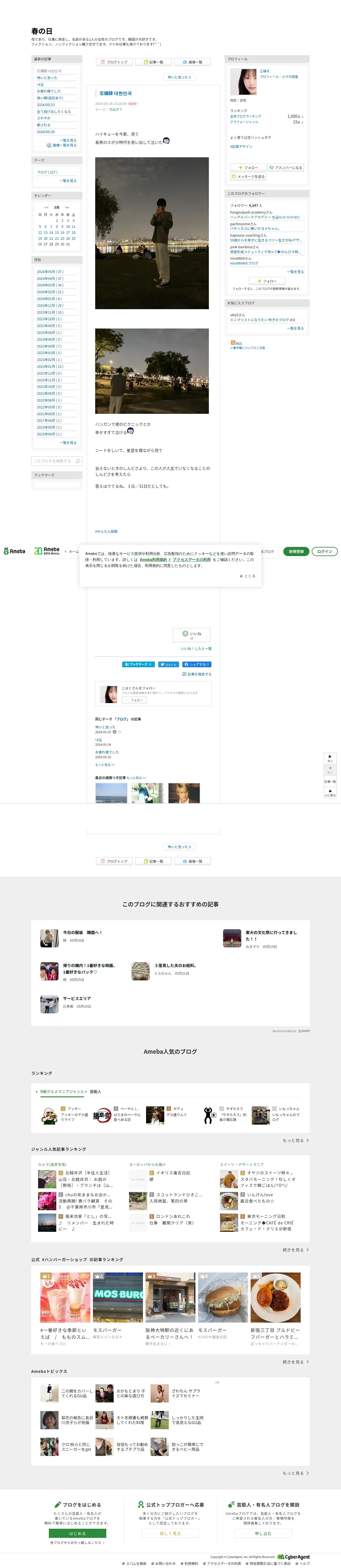
Task: Click Ameba logo in sticky header
Action: (x=14, y=551)
